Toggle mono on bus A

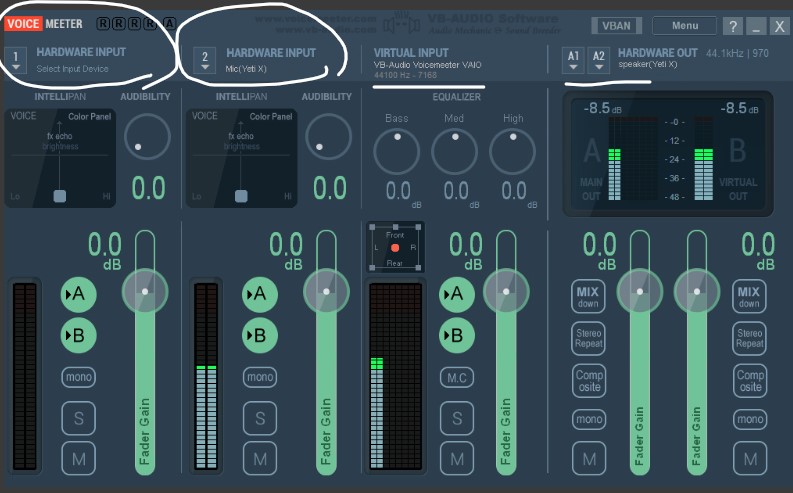point(589,419)
